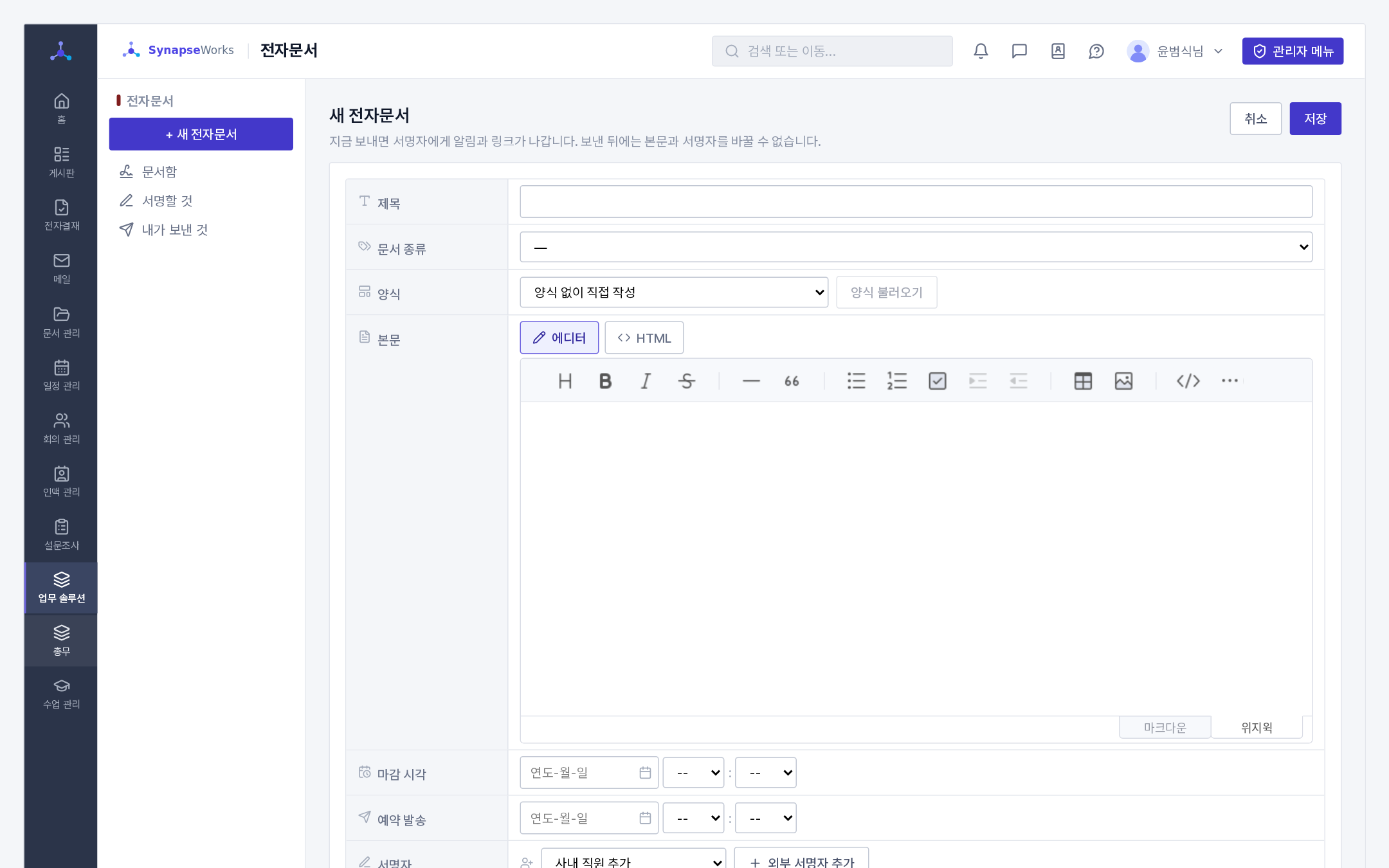Click the Heading icon in editor toolbar
Image resolution: width=1389 pixels, height=868 pixels.
click(x=565, y=381)
